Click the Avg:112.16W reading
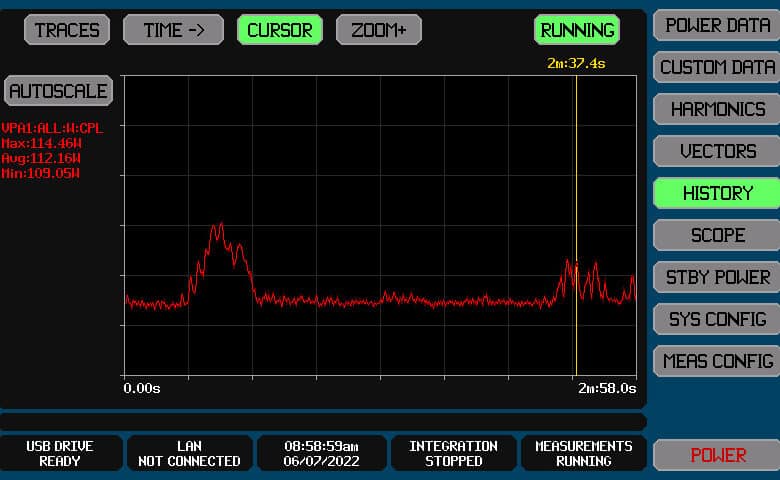 tap(41, 158)
